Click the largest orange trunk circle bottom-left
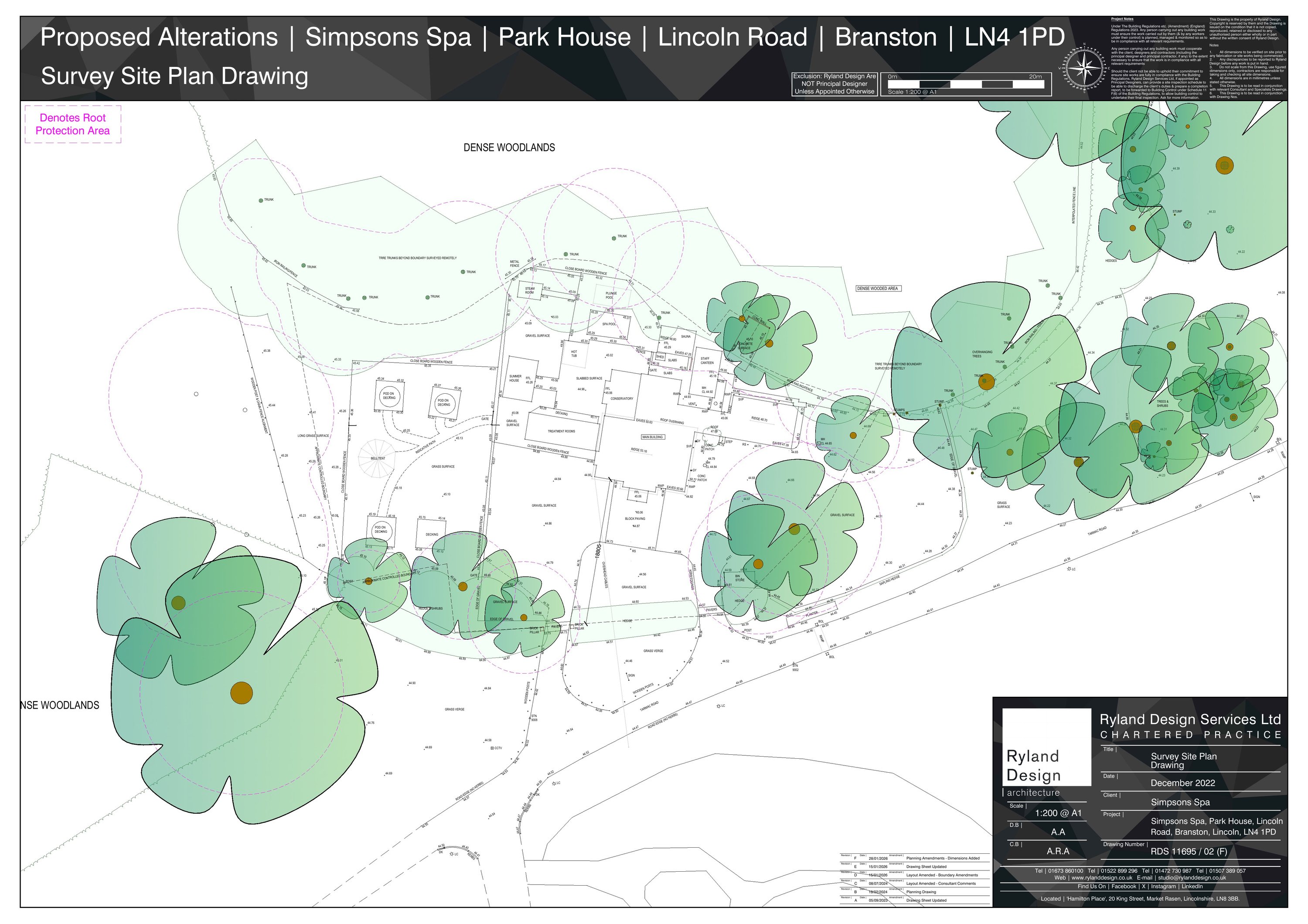This screenshot has width=1308, height=924. (x=241, y=693)
